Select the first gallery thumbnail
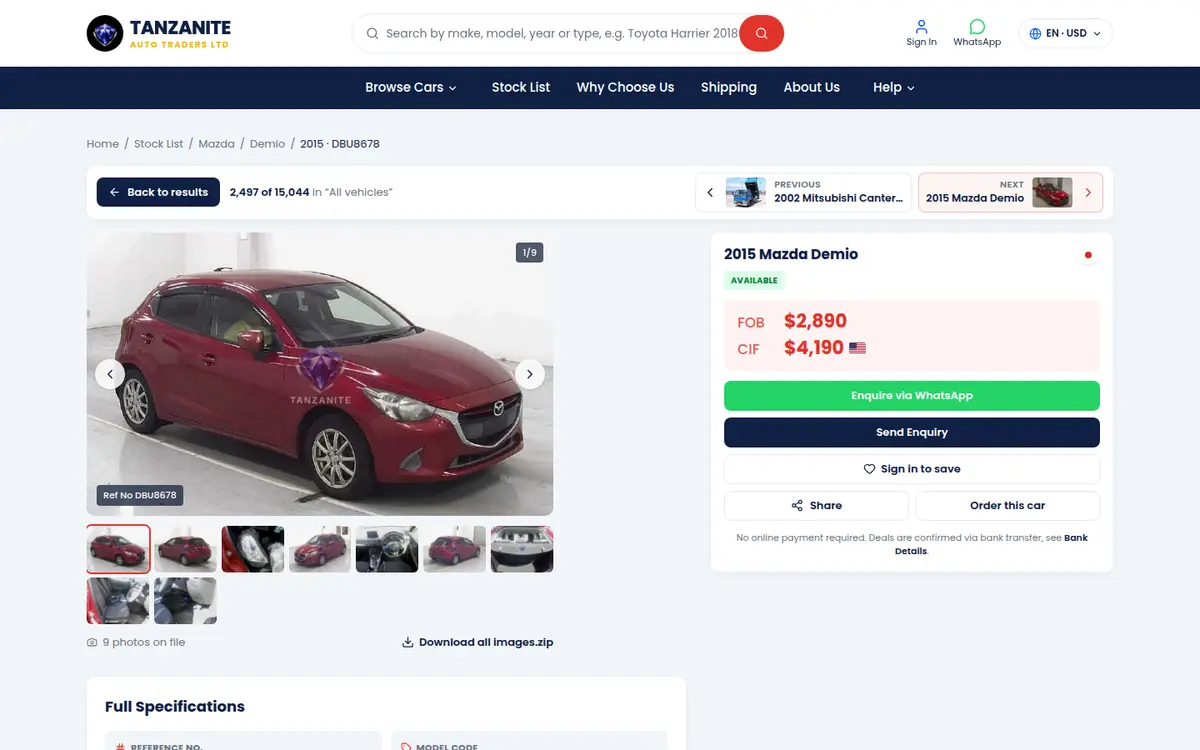Image resolution: width=1200 pixels, height=750 pixels. coord(119,549)
